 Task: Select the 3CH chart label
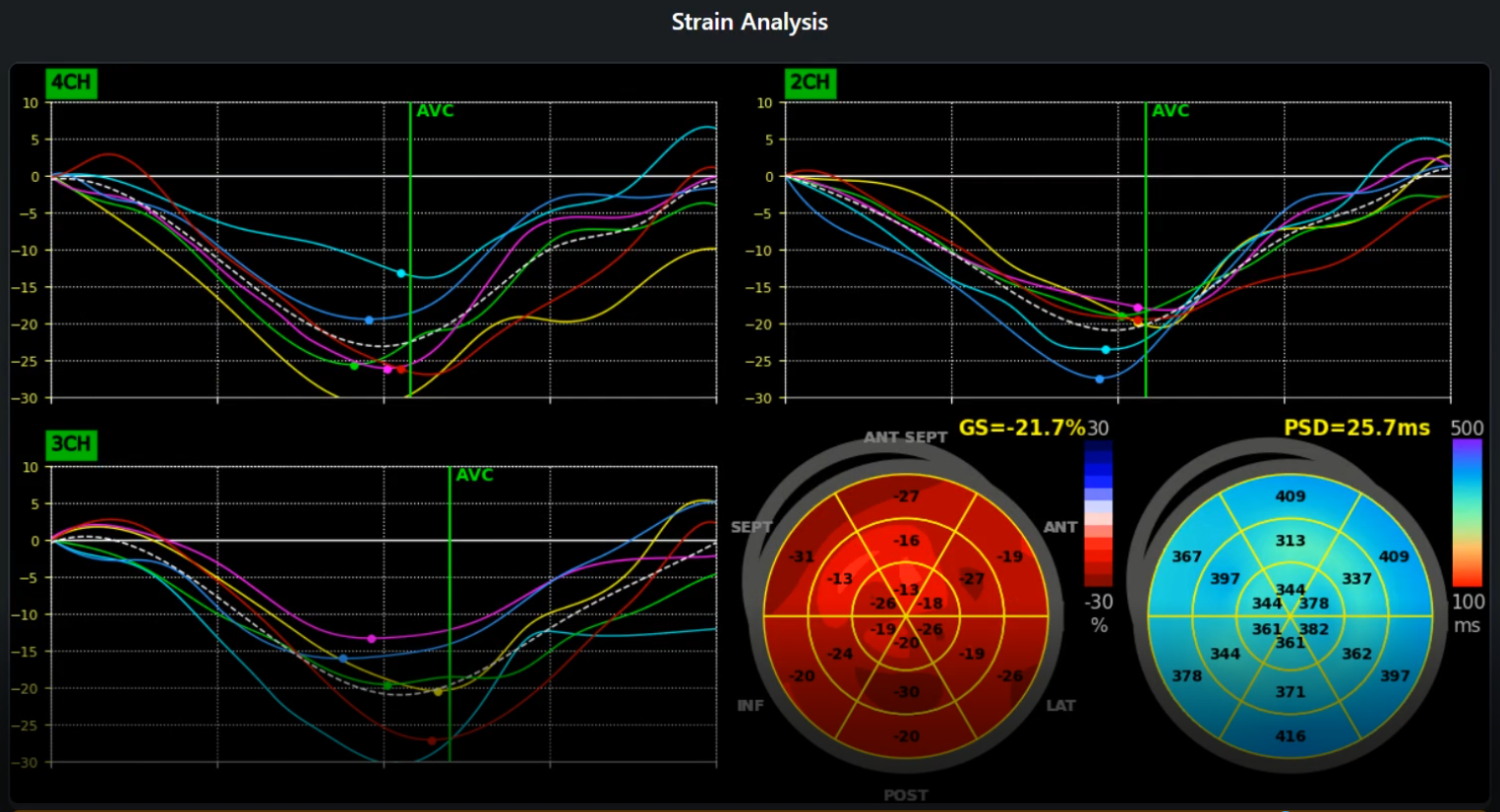(x=71, y=444)
